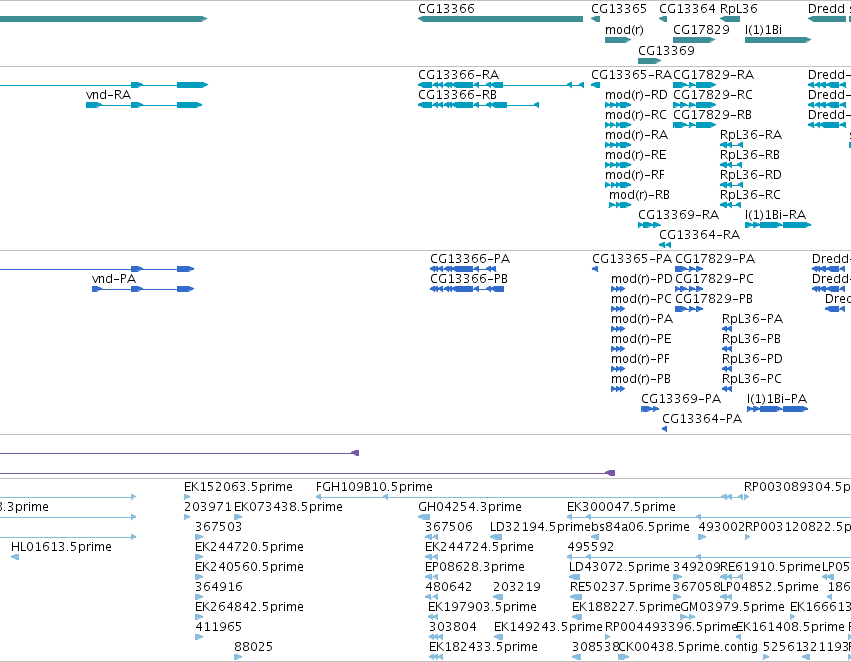Select the EK182433.5prime EST label
Image resolution: width=851 pixels, height=662 pixels.
pos(483,647)
